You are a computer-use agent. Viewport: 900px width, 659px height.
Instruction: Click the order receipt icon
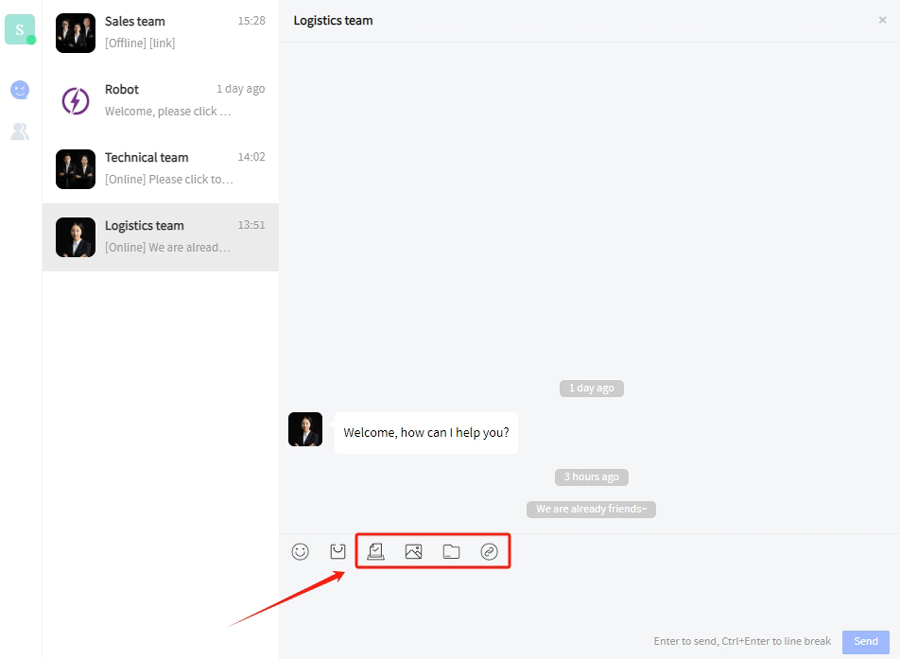[x=376, y=551]
